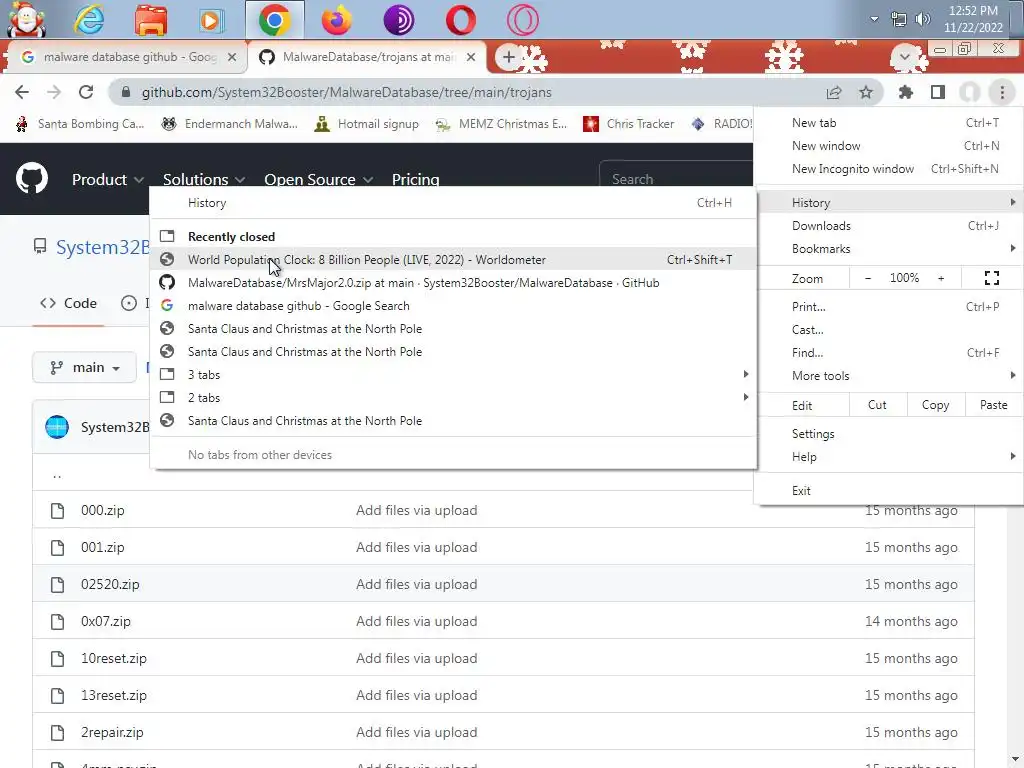Open Downloads from Chrome menu
This screenshot has width=1024, height=768.
(x=889, y=226)
